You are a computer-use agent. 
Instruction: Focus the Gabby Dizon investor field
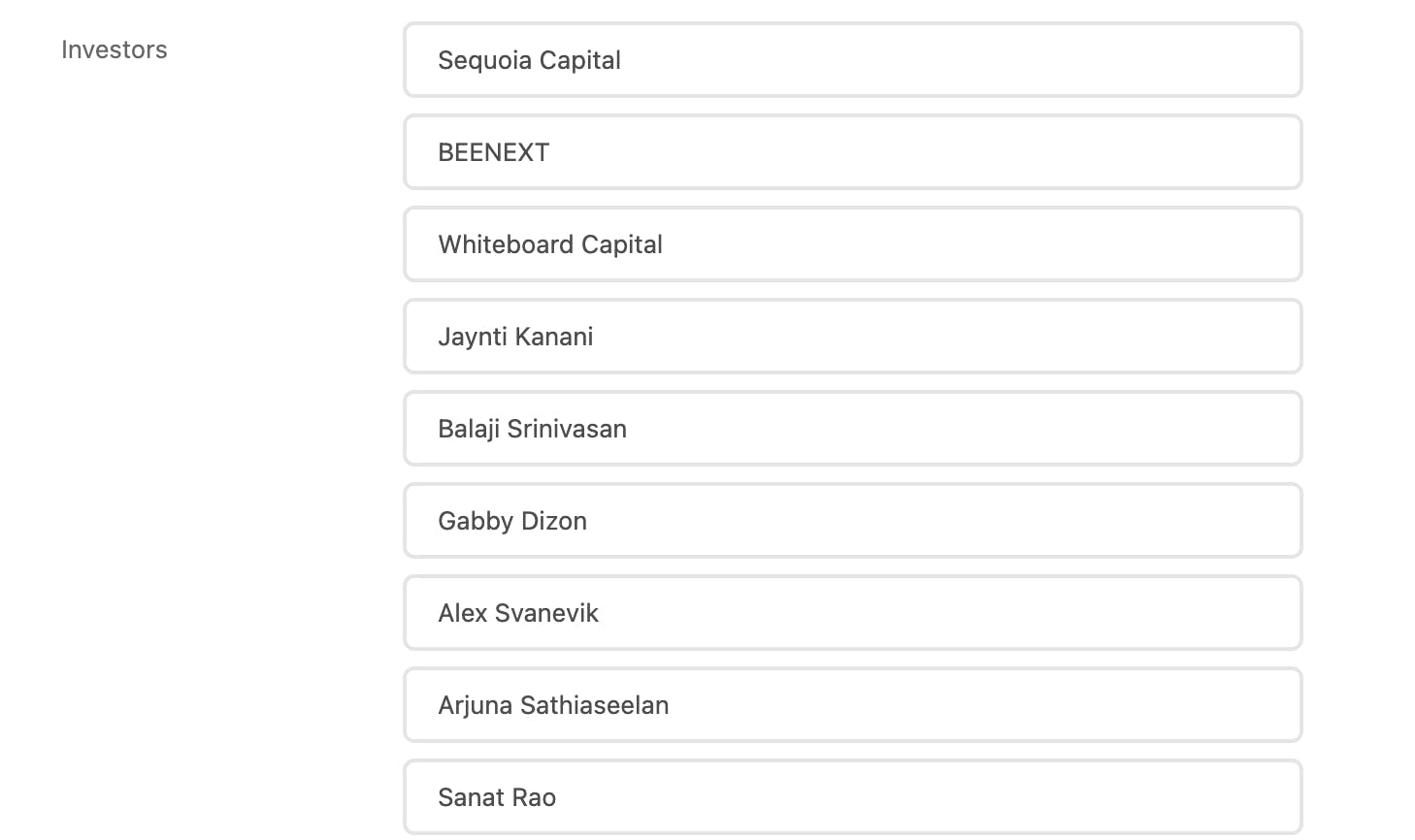(852, 521)
